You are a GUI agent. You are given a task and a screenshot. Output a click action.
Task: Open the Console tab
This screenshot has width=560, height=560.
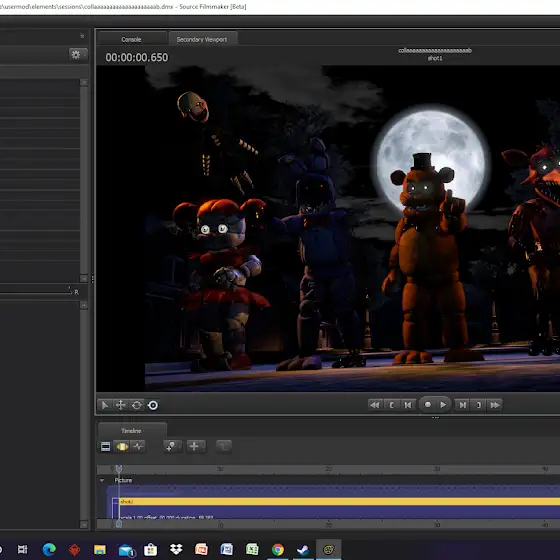click(x=131, y=39)
